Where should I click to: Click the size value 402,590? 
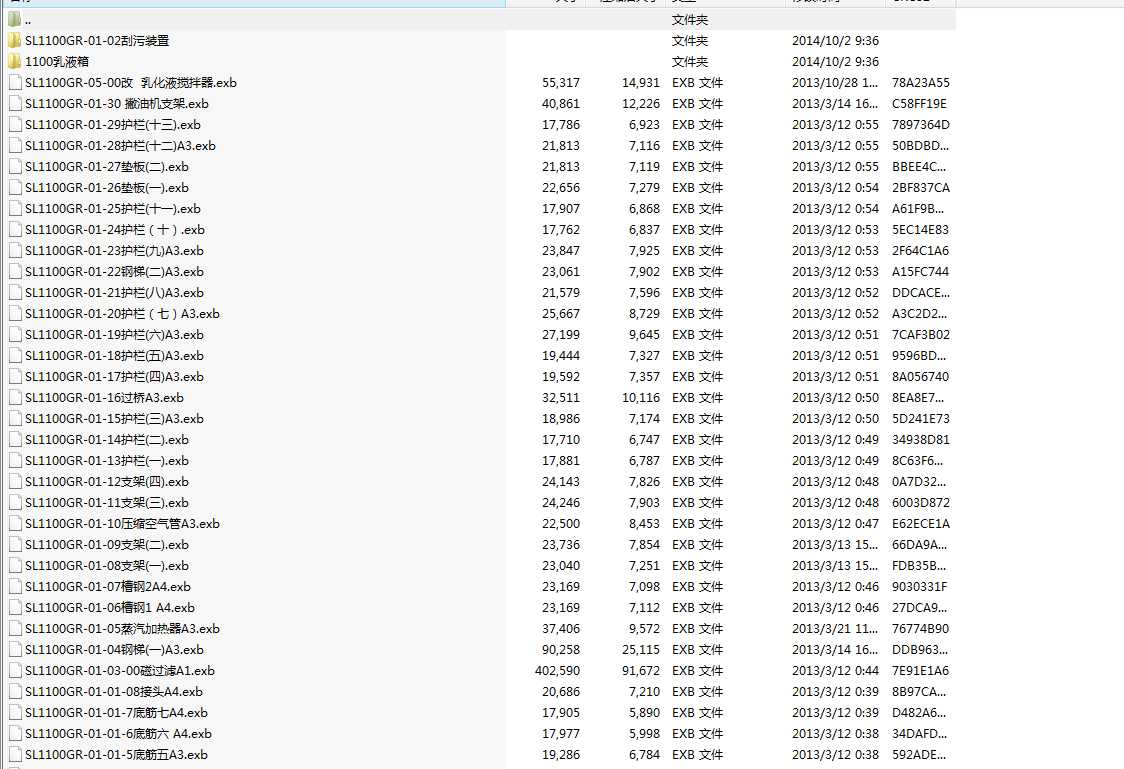[x=558, y=671]
